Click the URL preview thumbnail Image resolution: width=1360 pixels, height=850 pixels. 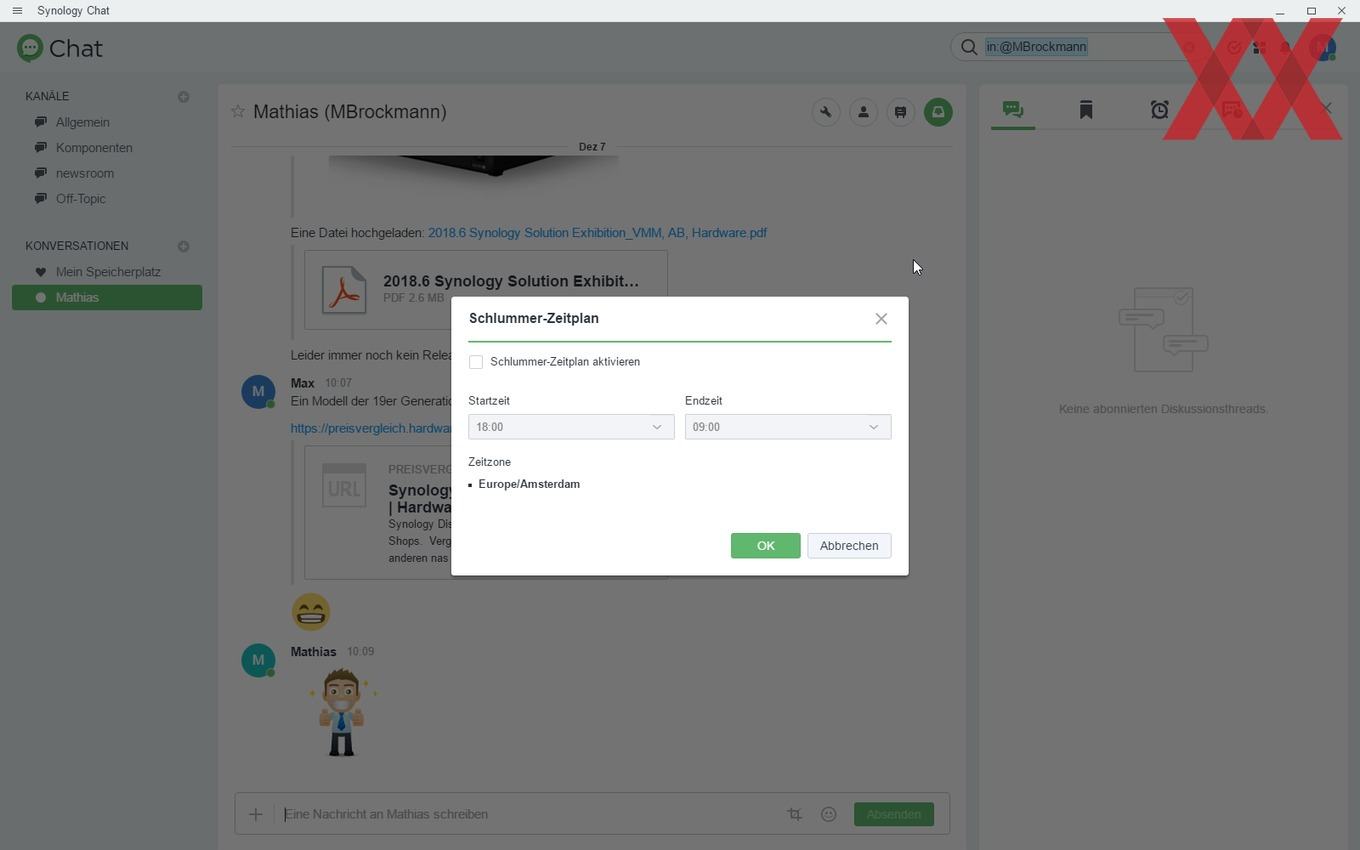(x=344, y=486)
